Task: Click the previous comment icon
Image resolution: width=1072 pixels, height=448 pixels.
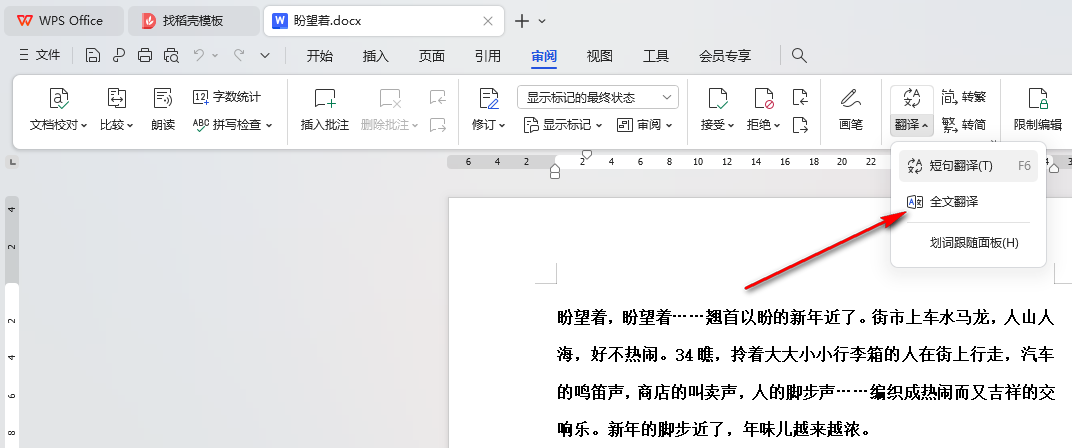Action: click(438, 98)
